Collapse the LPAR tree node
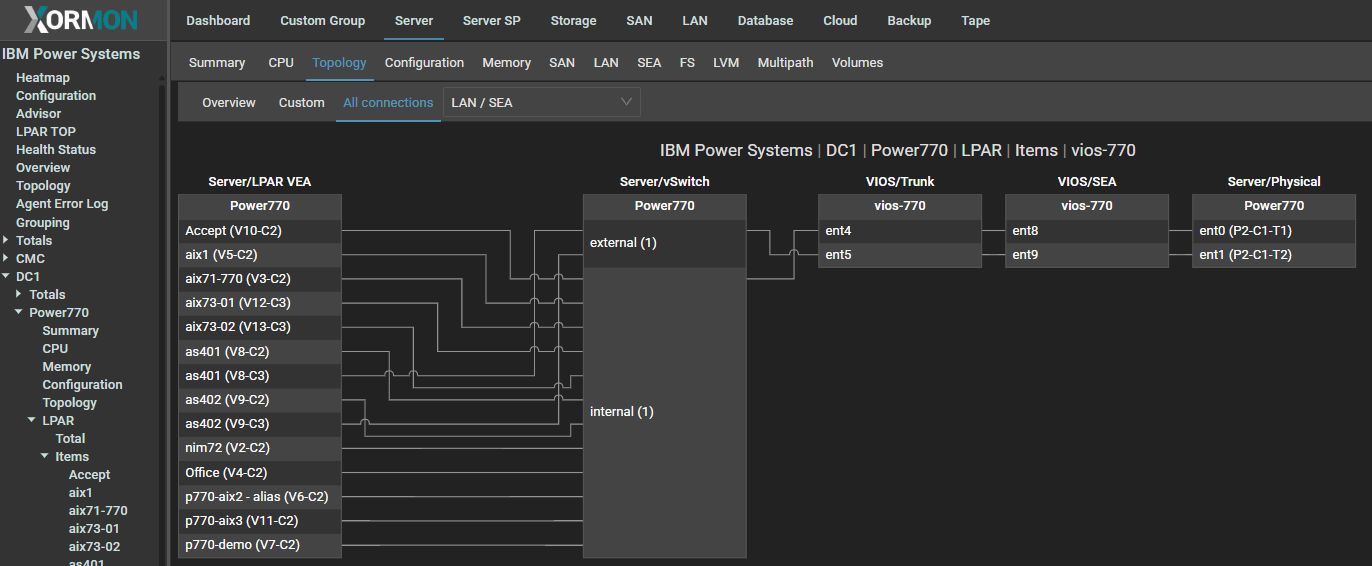This screenshot has height=566, width=1372. coord(32,420)
